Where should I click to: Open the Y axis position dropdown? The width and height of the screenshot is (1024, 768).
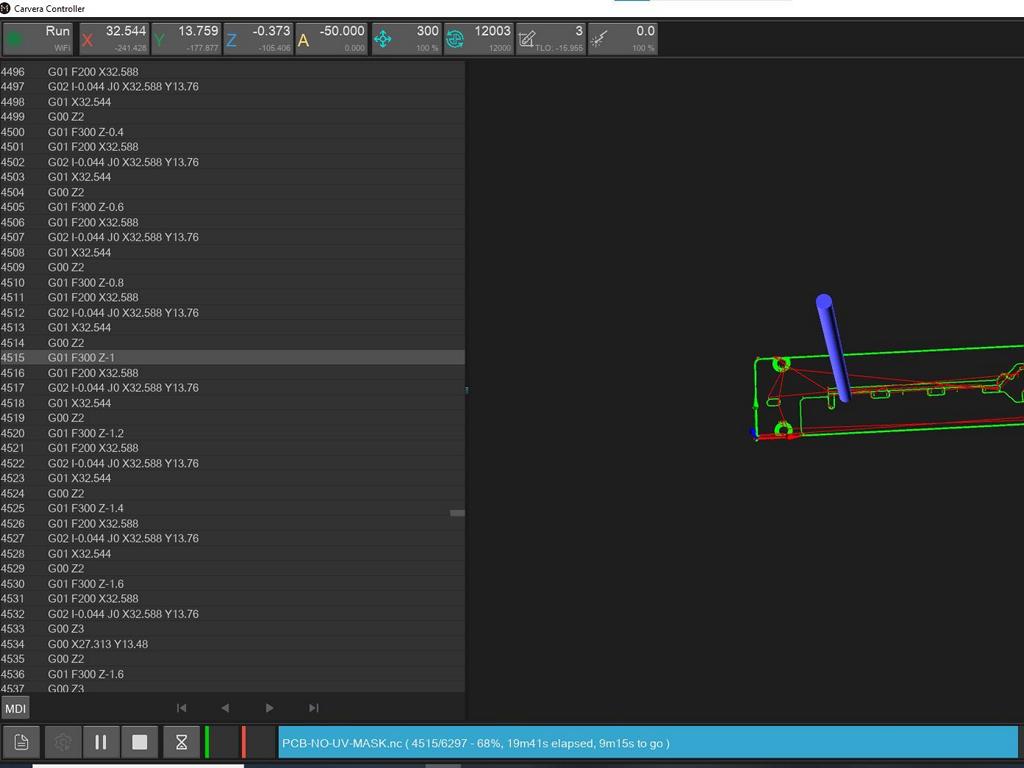186,39
